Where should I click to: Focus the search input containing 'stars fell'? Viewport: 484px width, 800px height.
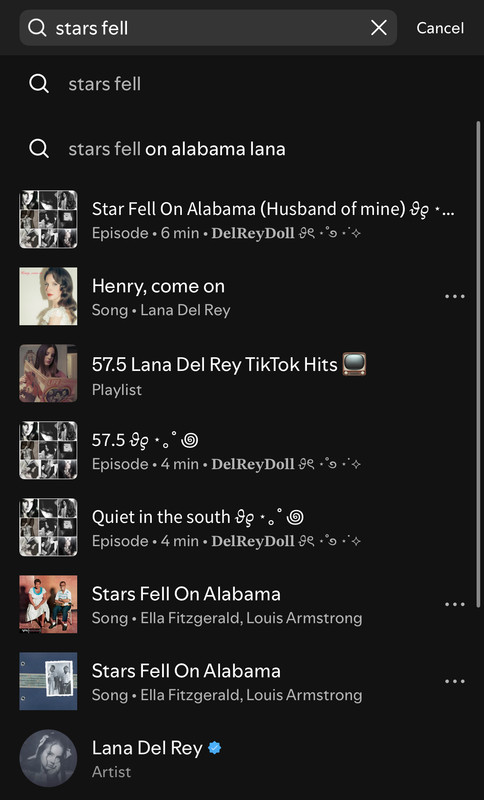208,28
